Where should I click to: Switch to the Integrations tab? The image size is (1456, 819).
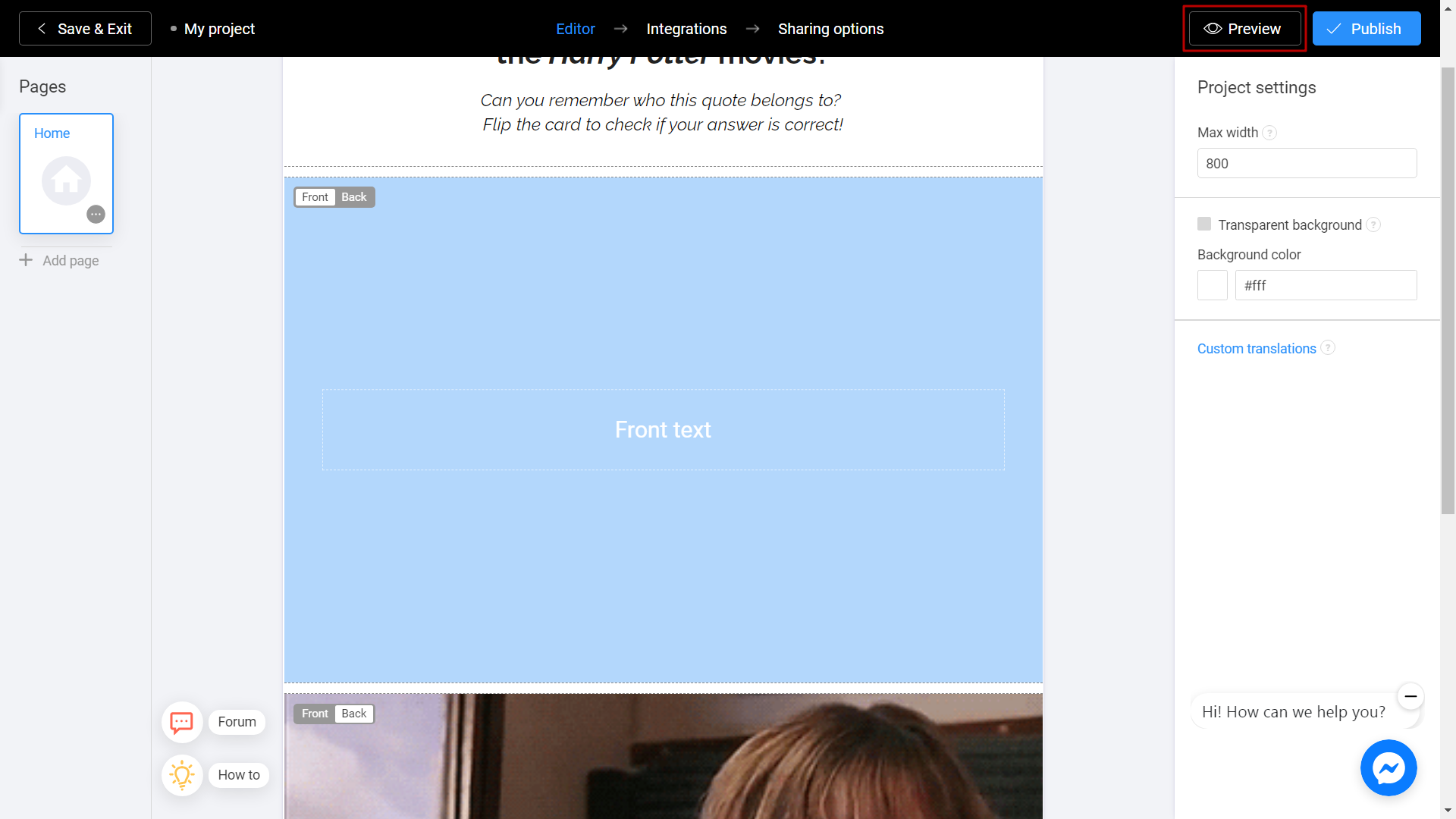click(x=687, y=28)
